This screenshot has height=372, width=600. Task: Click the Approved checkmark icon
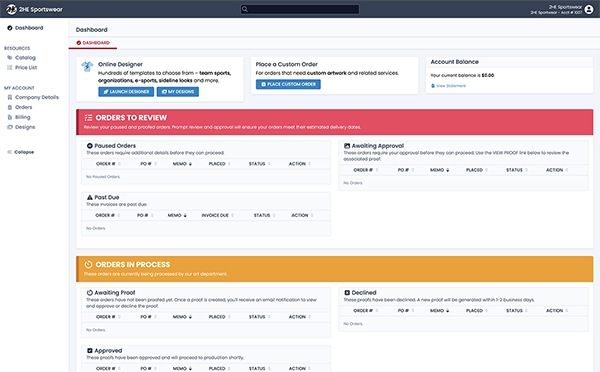(90, 351)
